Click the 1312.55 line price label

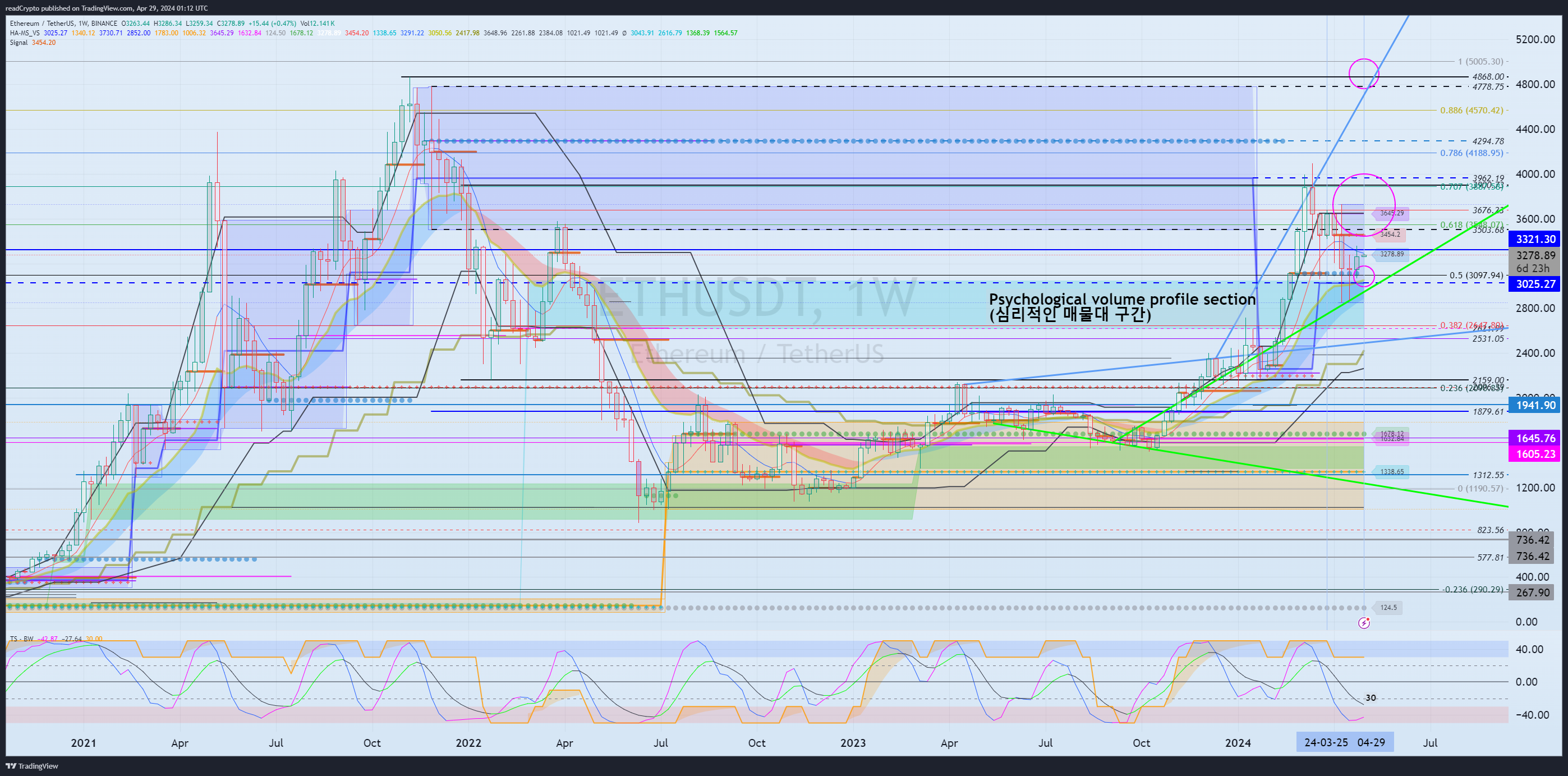(1488, 475)
